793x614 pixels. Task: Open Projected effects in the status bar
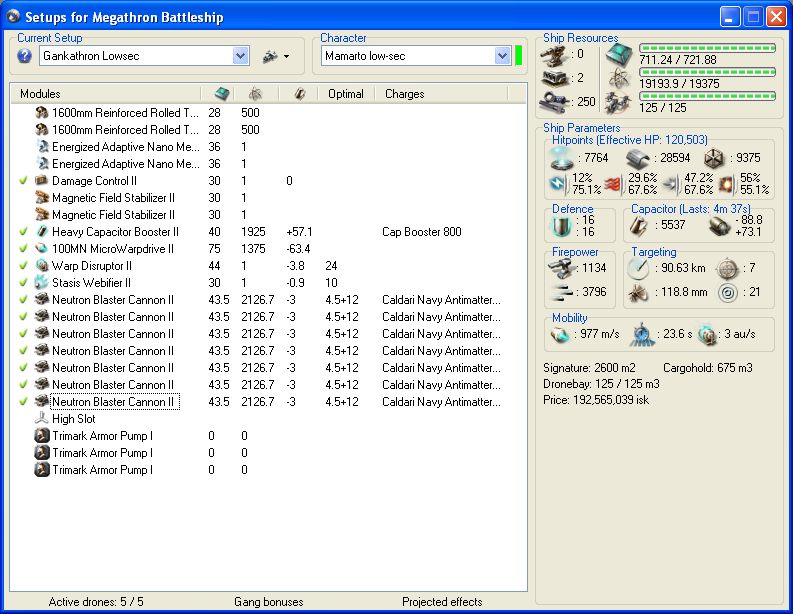(x=442, y=602)
